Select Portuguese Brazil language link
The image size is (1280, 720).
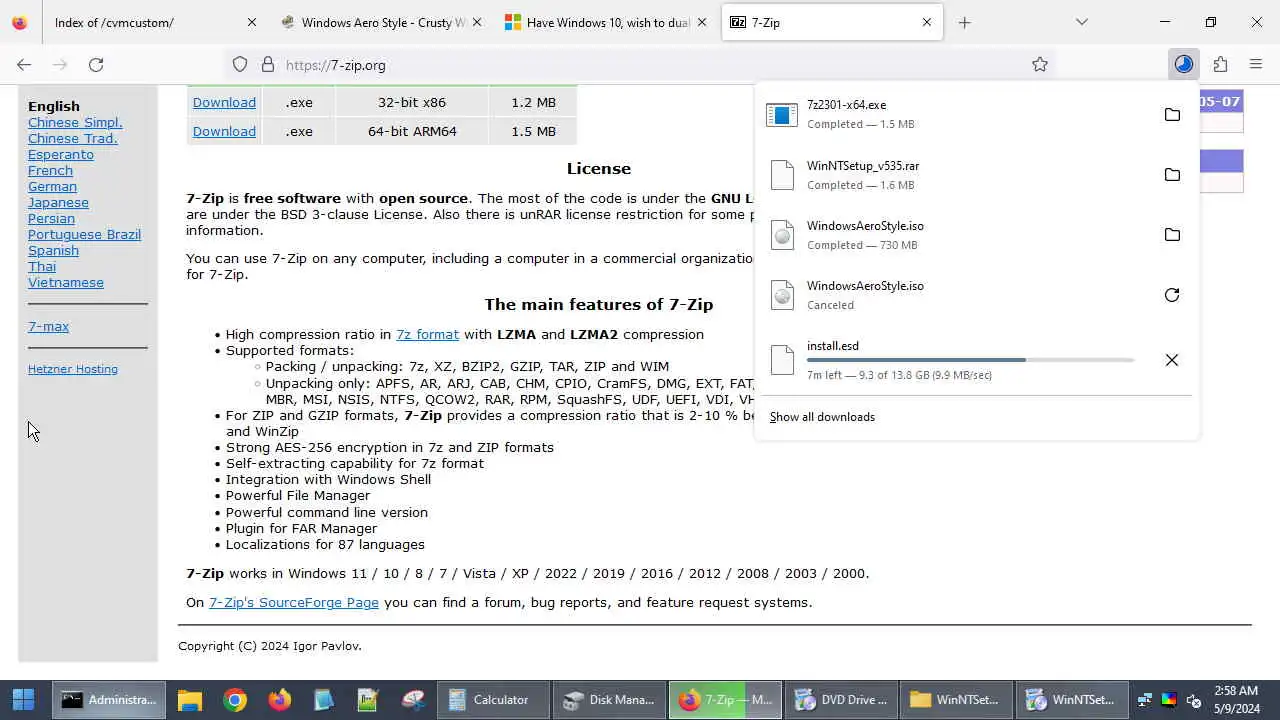pyautogui.click(x=84, y=234)
